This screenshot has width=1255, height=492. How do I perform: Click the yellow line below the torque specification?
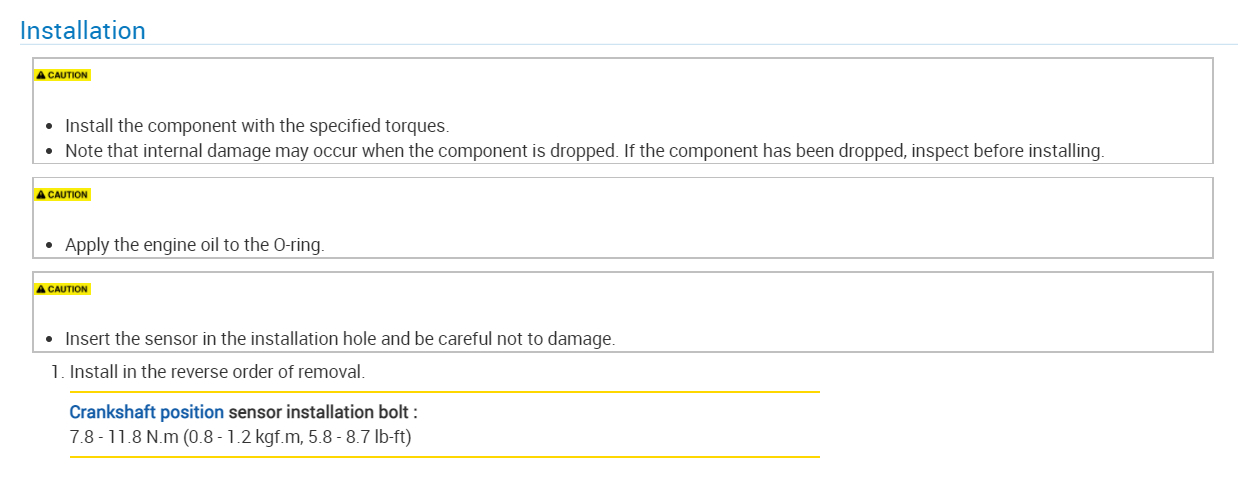444,457
